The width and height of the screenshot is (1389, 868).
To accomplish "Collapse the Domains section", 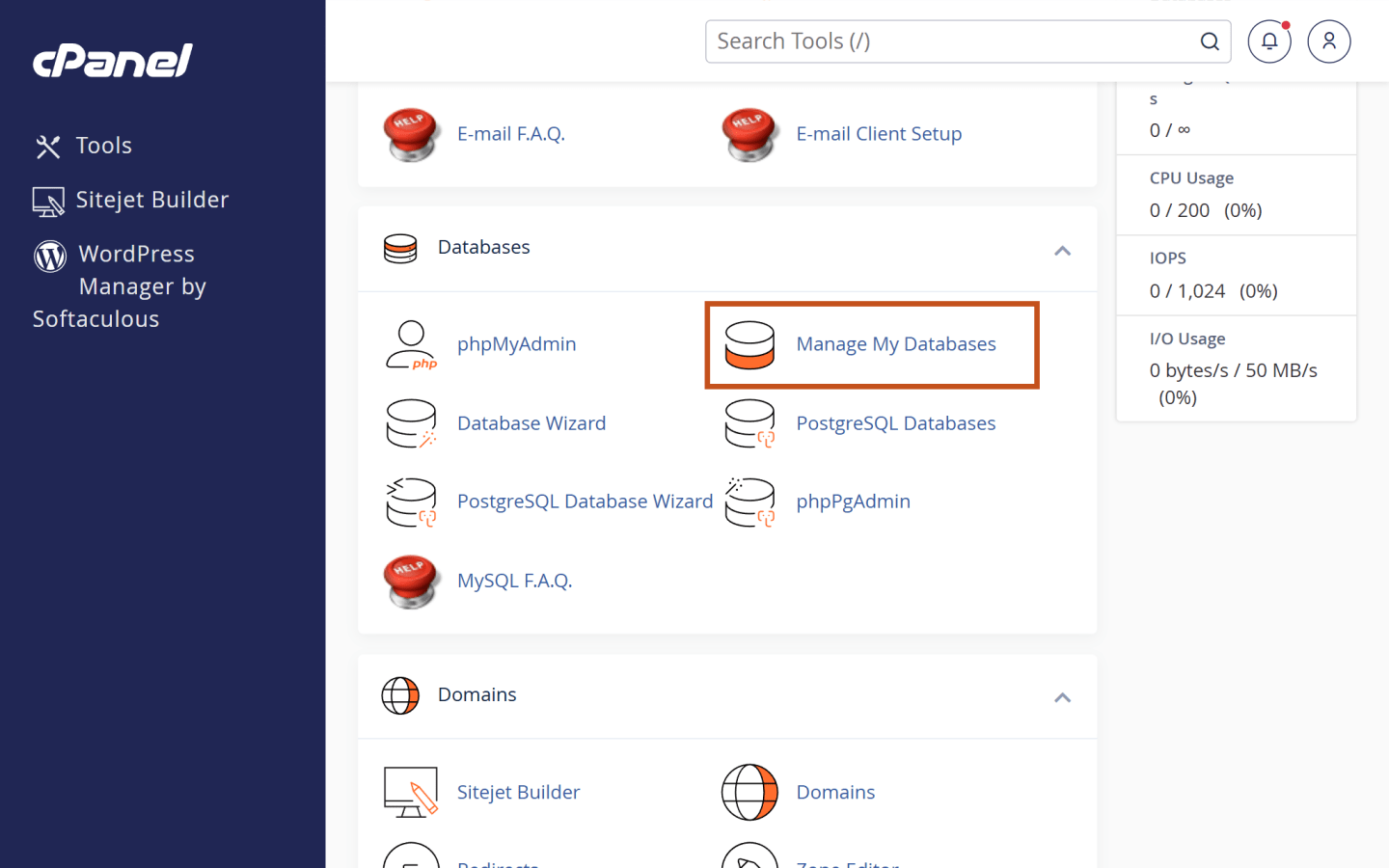I will (1062, 697).
